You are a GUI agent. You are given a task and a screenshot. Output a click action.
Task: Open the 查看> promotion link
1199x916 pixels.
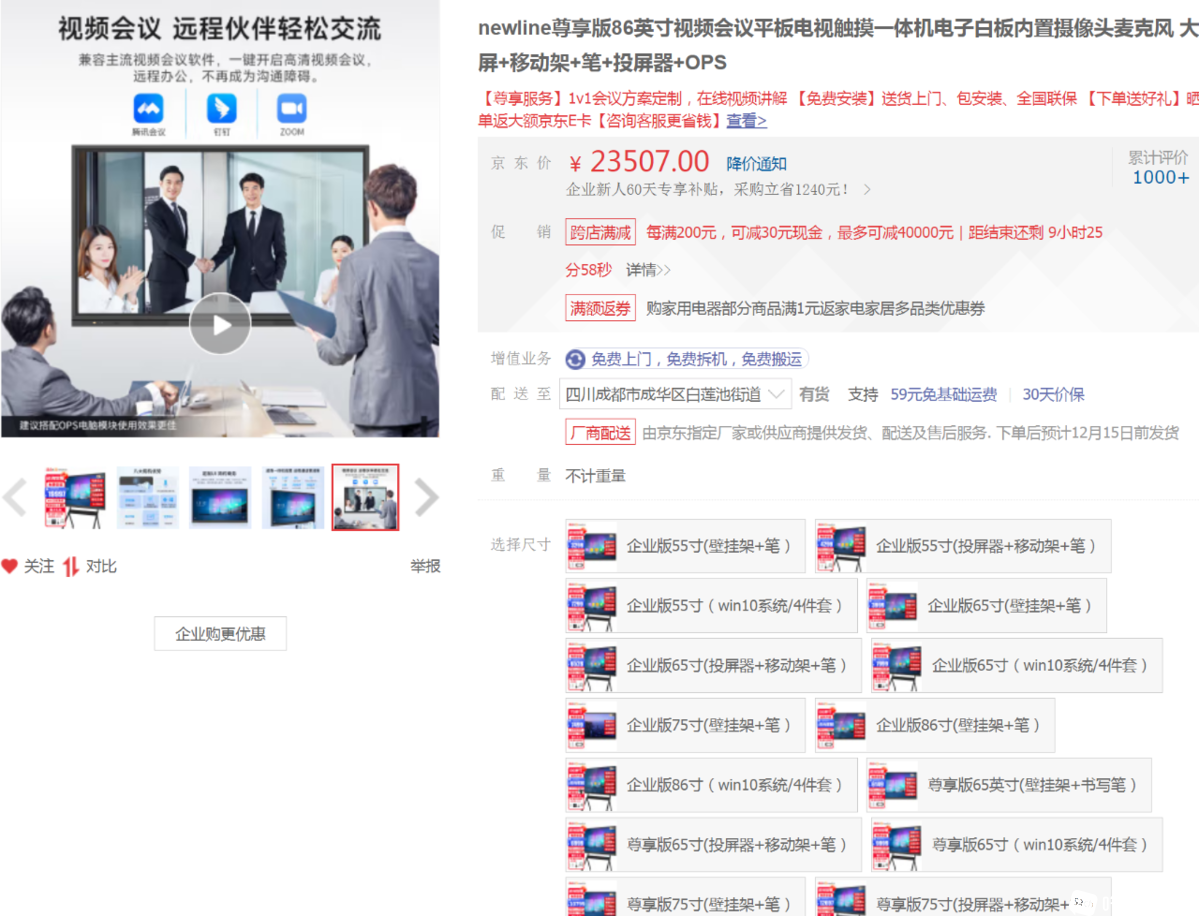pyautogui.click(x=746, y=121)
